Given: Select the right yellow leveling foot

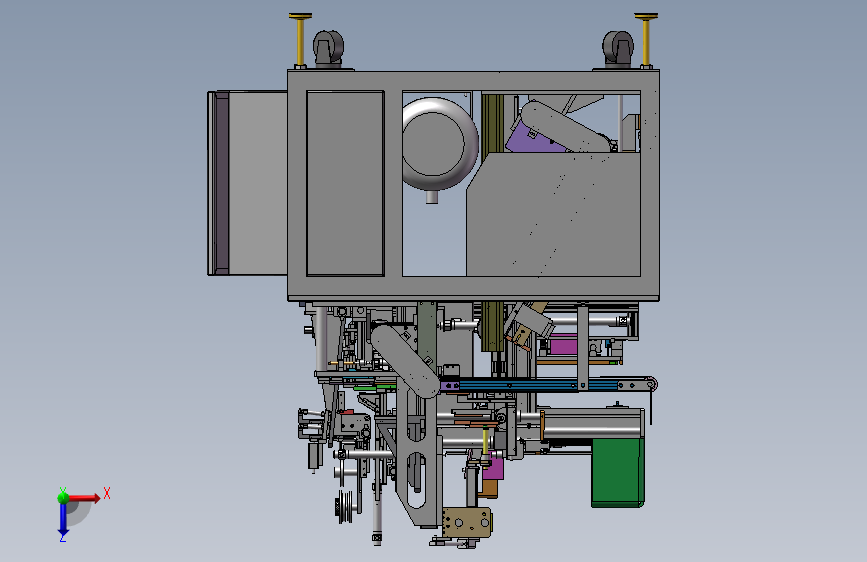Looking at the screenshot, I should click(x=646, y=40).
